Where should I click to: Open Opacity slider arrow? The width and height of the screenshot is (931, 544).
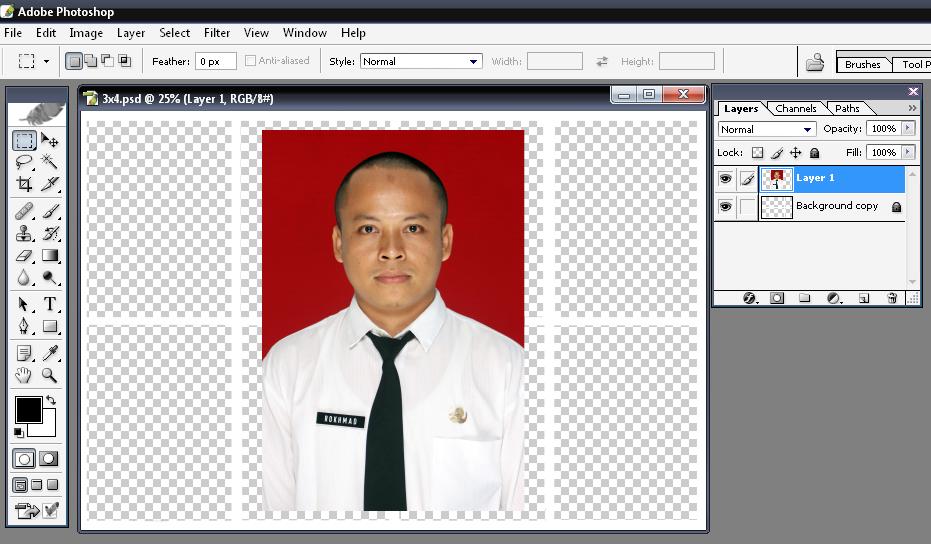[907, 128]
